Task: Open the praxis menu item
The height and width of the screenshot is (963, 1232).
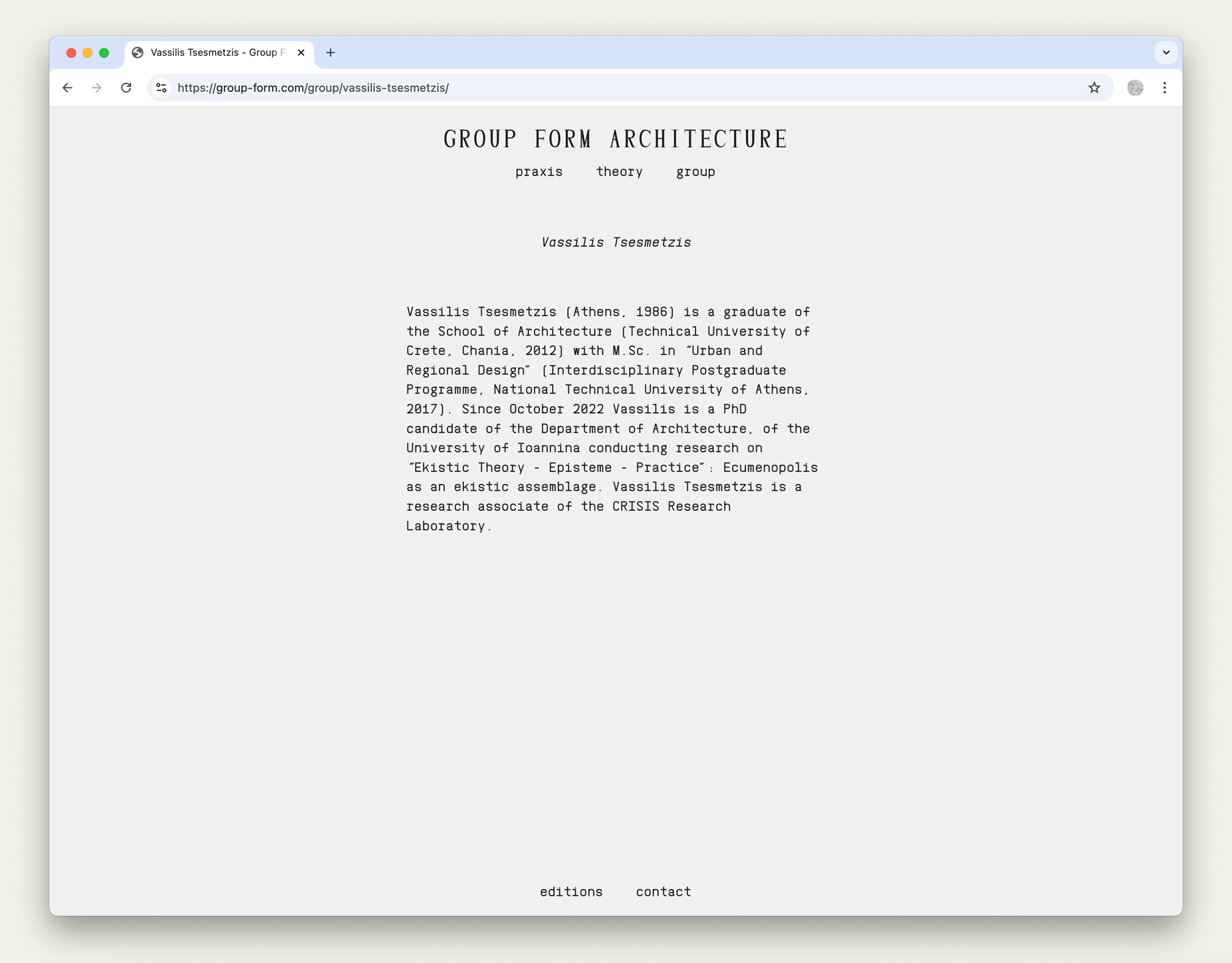Action: tap(538, 172)
